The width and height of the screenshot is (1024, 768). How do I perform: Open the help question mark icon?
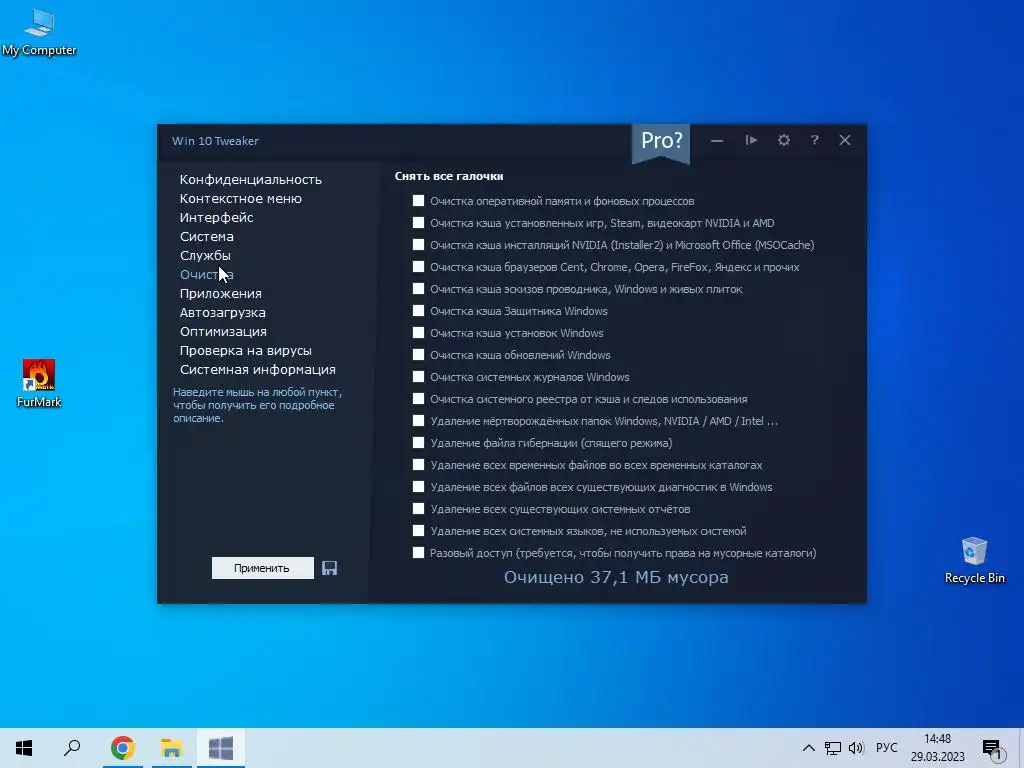814,140
